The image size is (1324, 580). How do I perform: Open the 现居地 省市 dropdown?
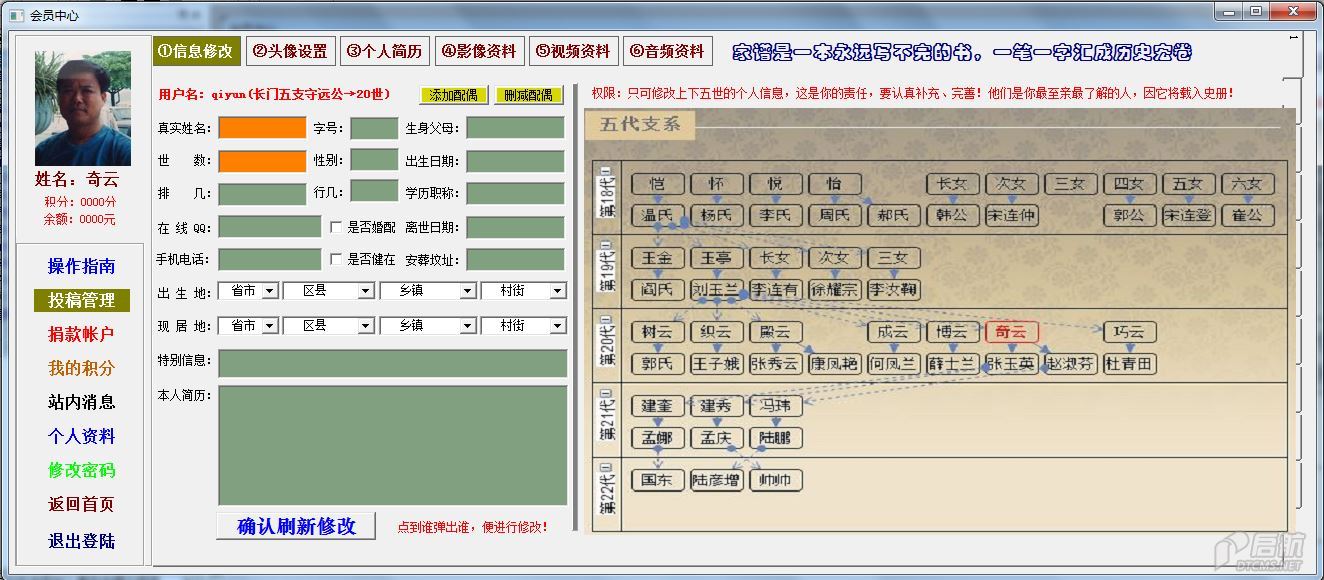(248, 326)
